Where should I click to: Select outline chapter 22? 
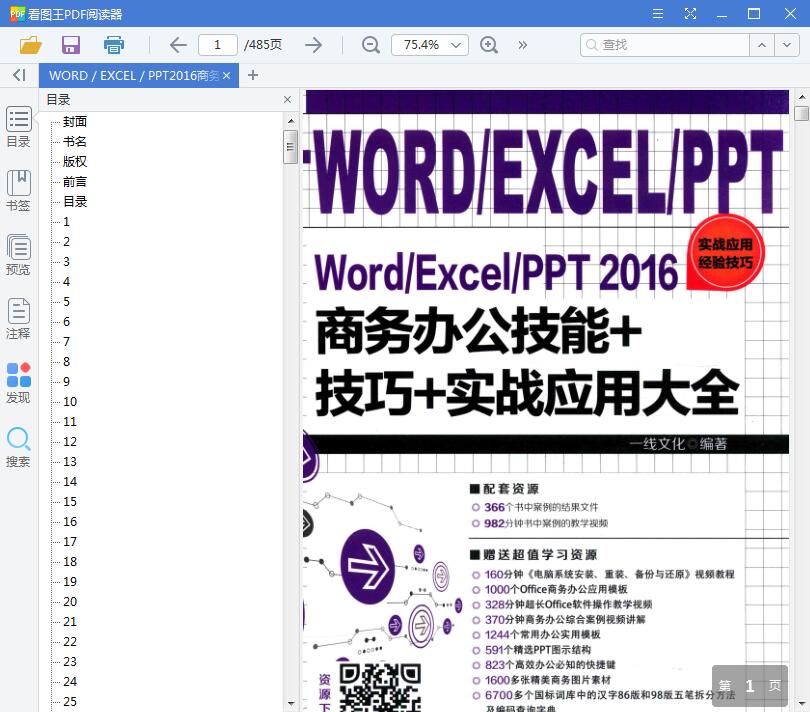click(x=70, y=642)
